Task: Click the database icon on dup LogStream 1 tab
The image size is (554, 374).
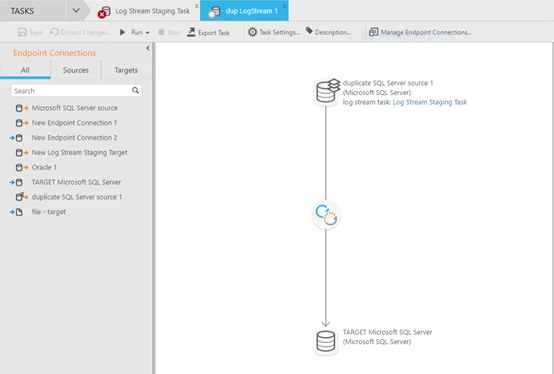Action: pos(214,12)
